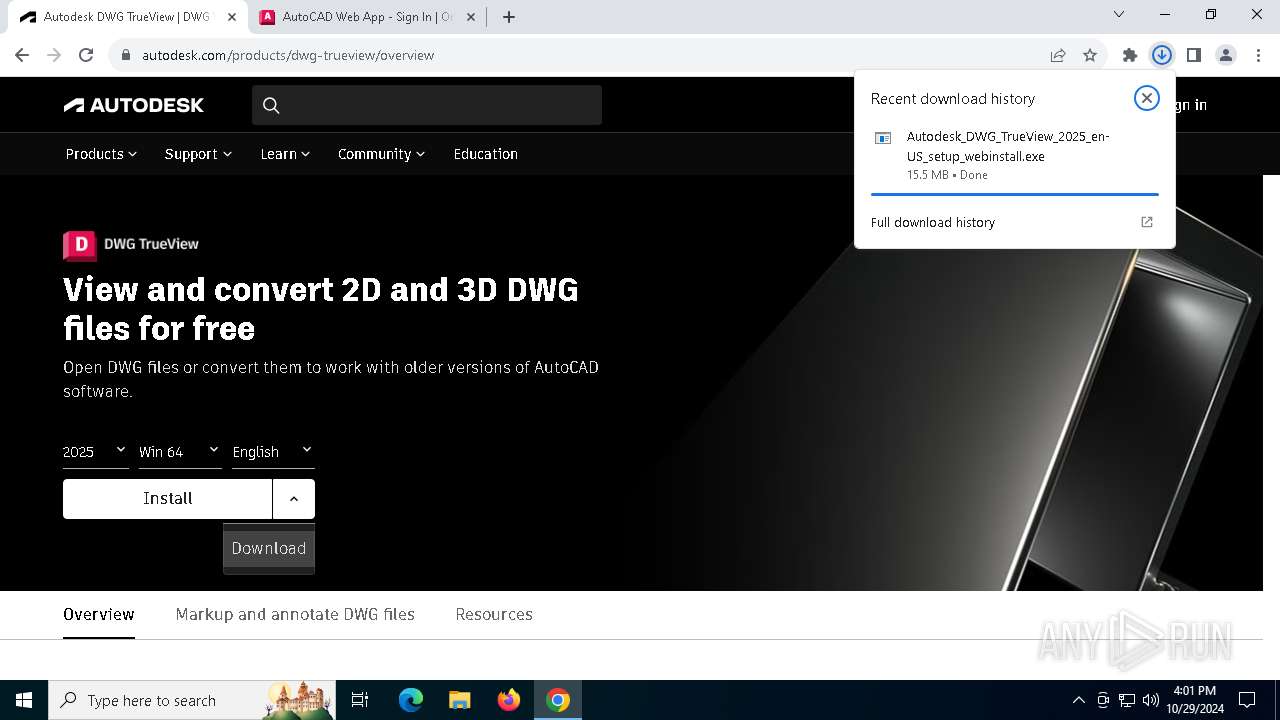1280x720 pixels.
Task: Open Chrome downloads toolbar icon
Action: [x=1162, y=55]
